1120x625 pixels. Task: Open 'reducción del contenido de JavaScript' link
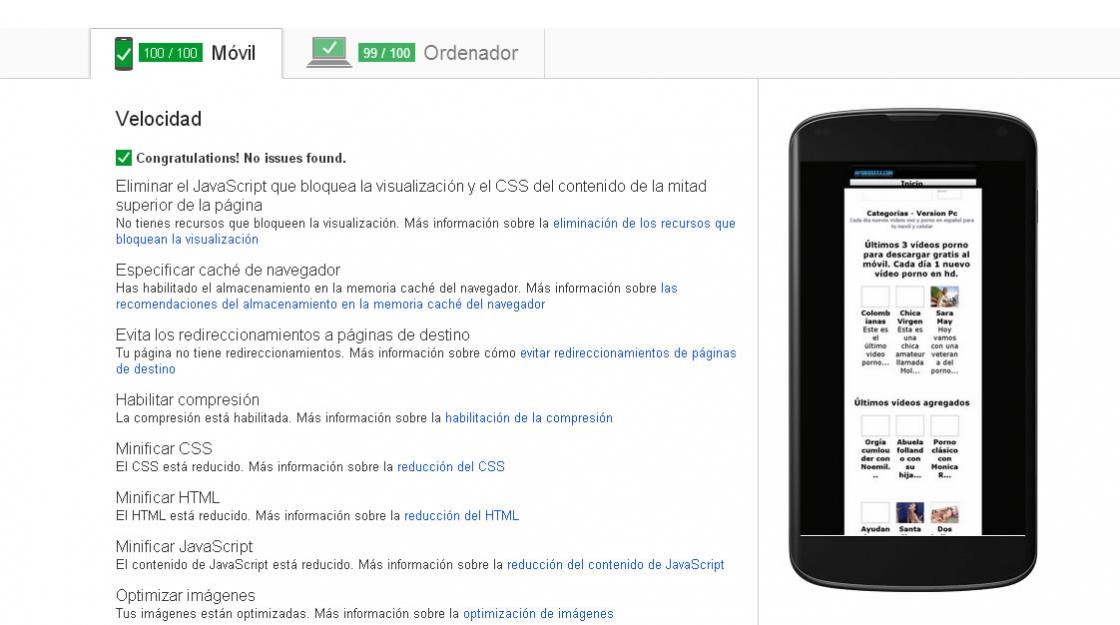pyautogui.click(x=615, y=565)
